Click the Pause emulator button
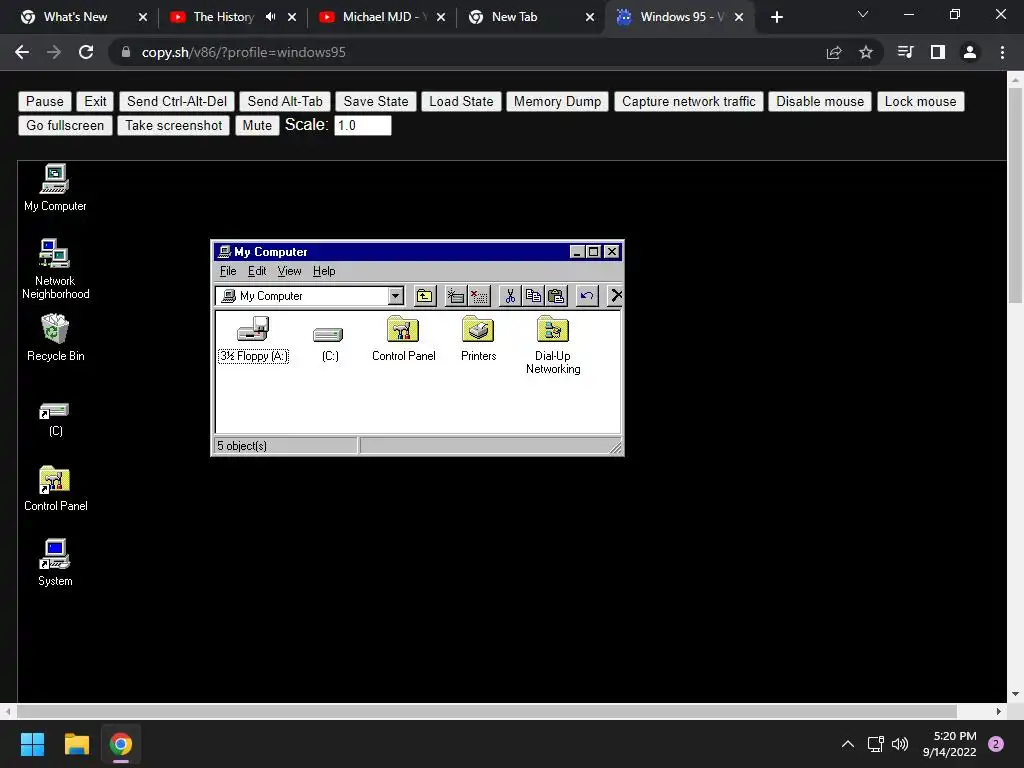Image resolution: width=1024 pixels, height=768 pixels. pos(45,101)
